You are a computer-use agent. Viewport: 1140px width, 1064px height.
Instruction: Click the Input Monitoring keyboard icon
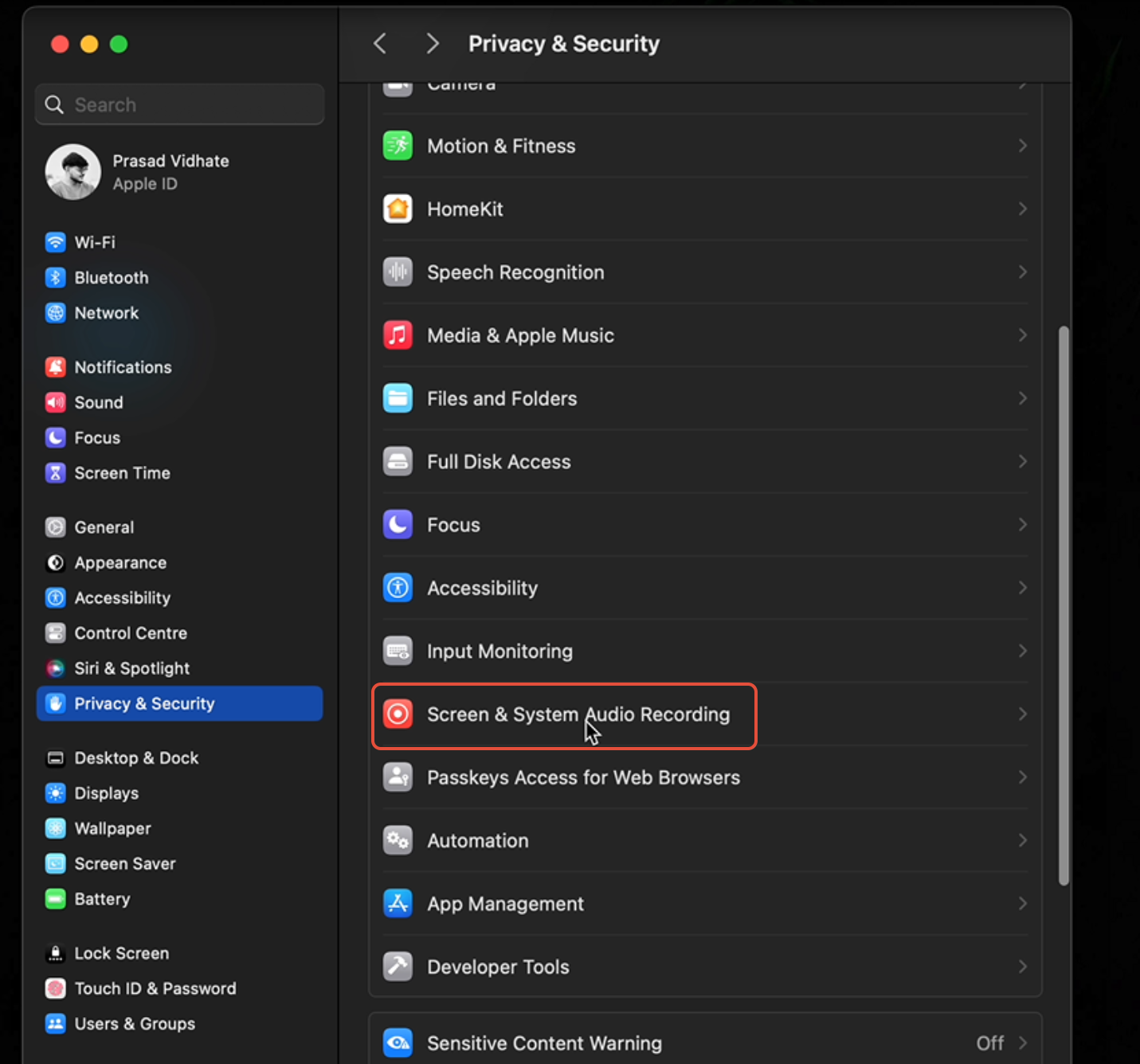point(398,651)
